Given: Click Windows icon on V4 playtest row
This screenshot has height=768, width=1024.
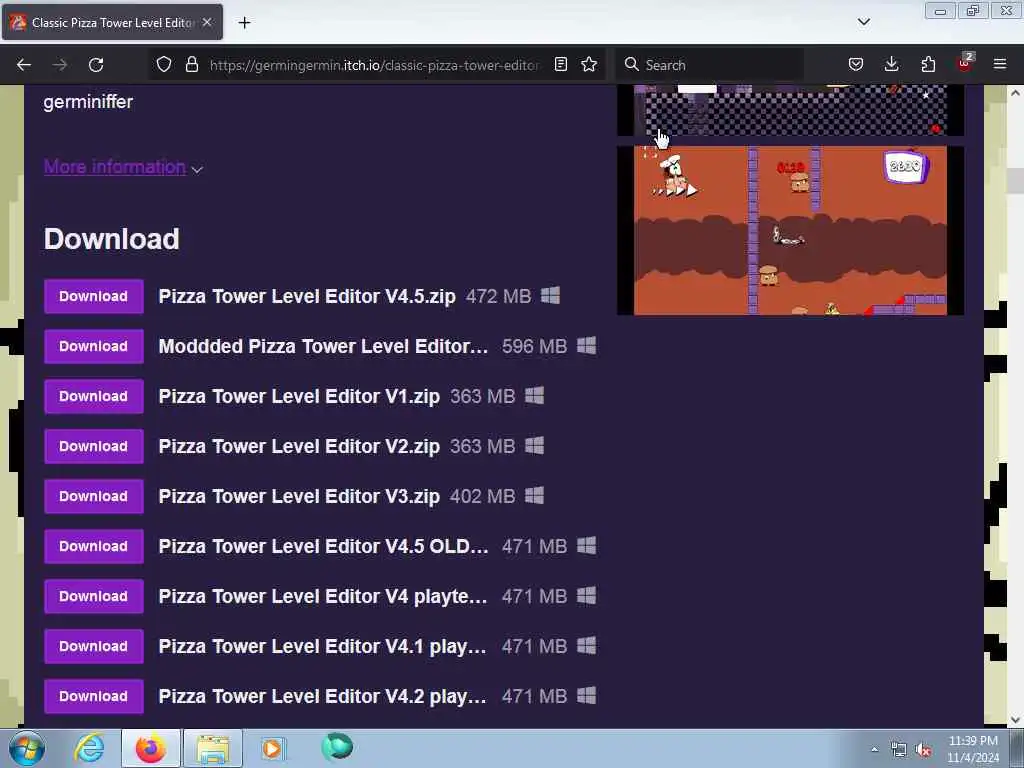Looking at the screenshot, I should tap(586, 595).
